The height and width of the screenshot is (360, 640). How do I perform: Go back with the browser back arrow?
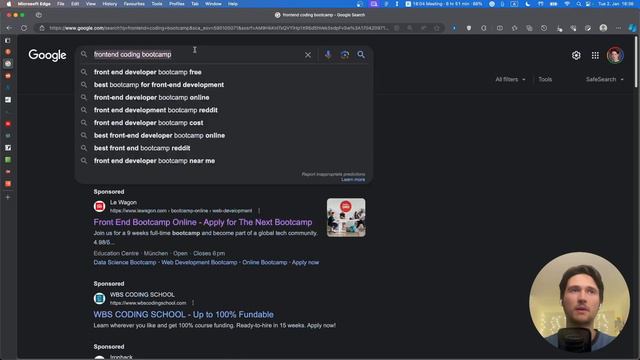[9, 28]
